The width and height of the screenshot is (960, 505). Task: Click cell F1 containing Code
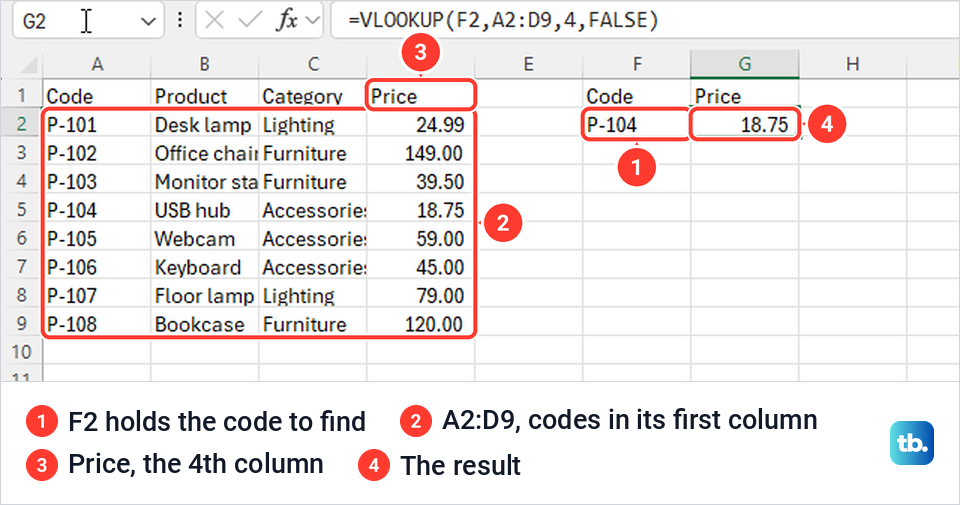[637, 95]
